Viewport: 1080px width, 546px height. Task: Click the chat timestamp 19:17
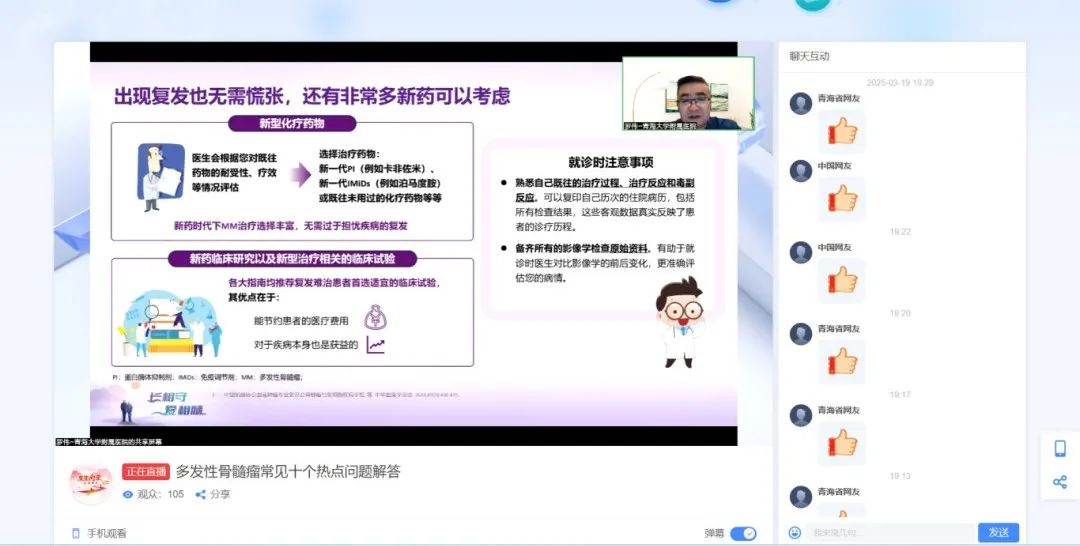(900, 395)
